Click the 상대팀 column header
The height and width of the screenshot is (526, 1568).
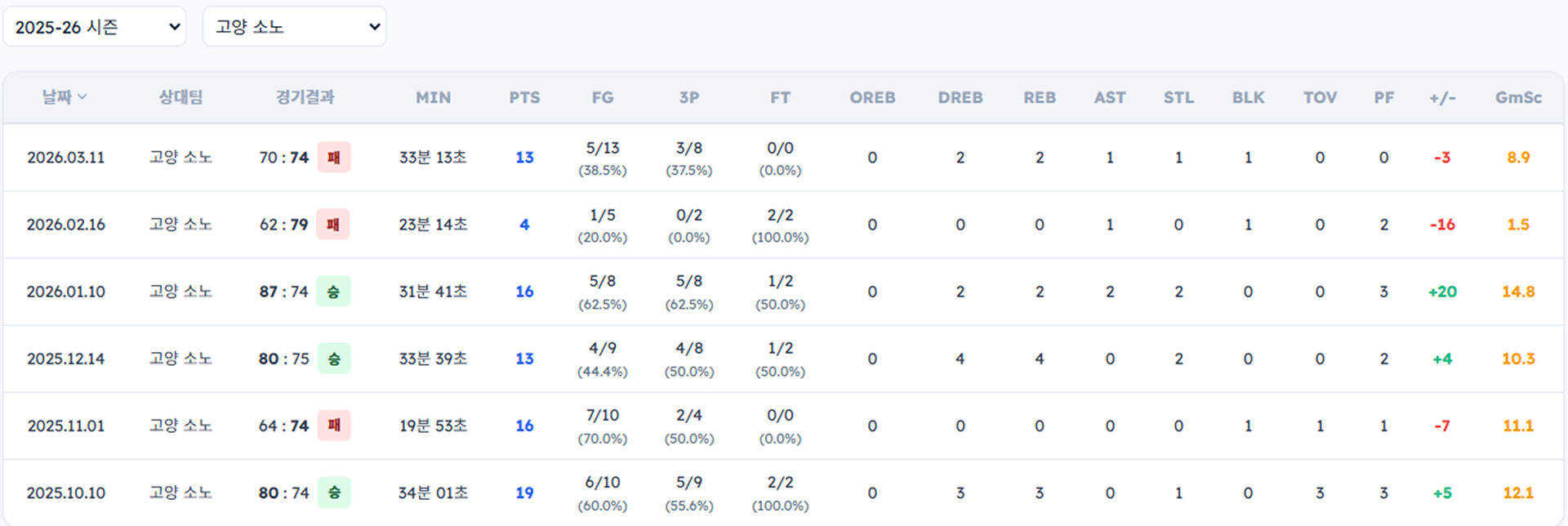(180, 97)
